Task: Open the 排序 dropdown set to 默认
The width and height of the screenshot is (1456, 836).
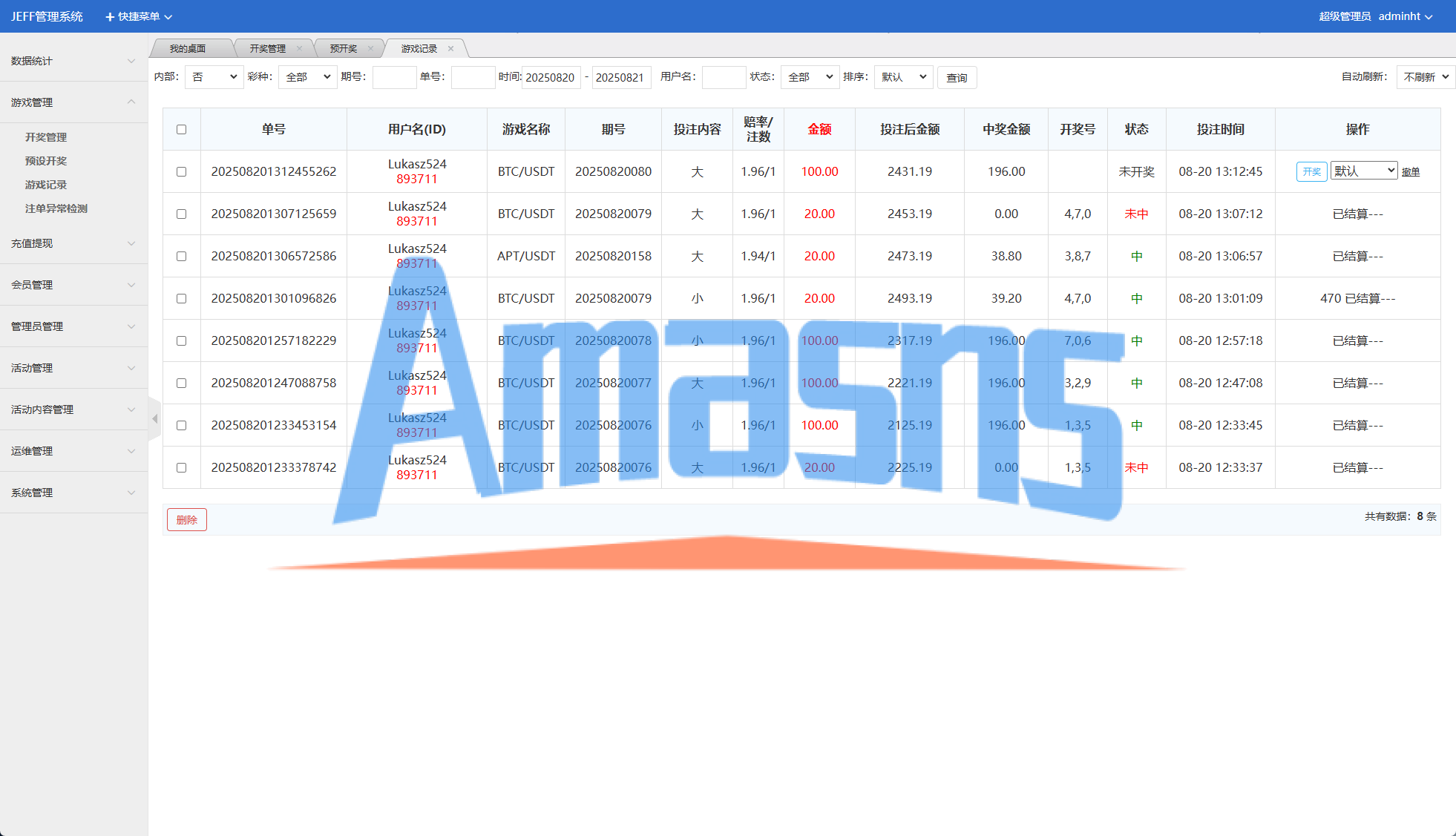Action: 903,77
